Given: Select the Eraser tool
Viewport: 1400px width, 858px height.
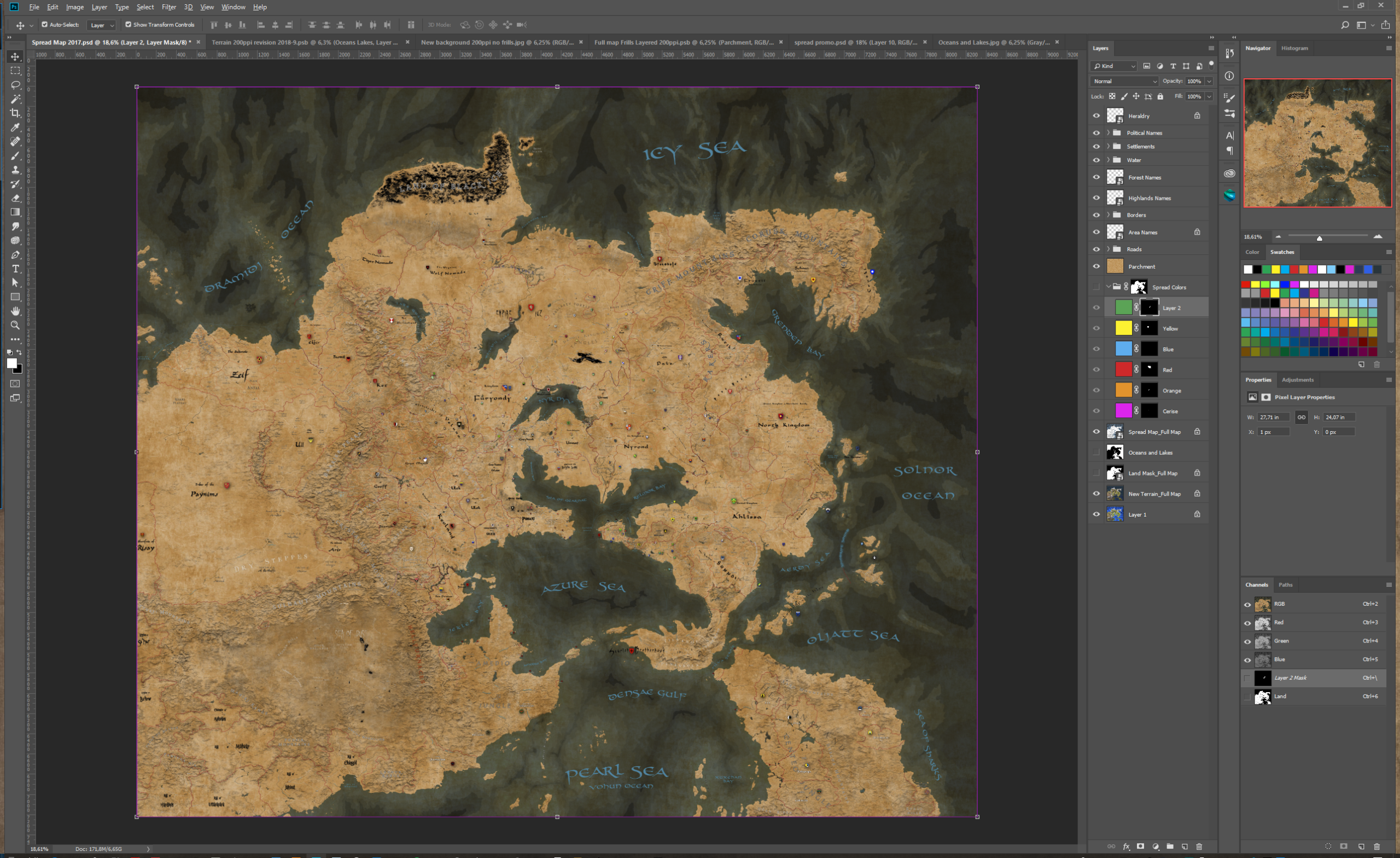Looking at the screenshot, I should (x=15, y=198).
